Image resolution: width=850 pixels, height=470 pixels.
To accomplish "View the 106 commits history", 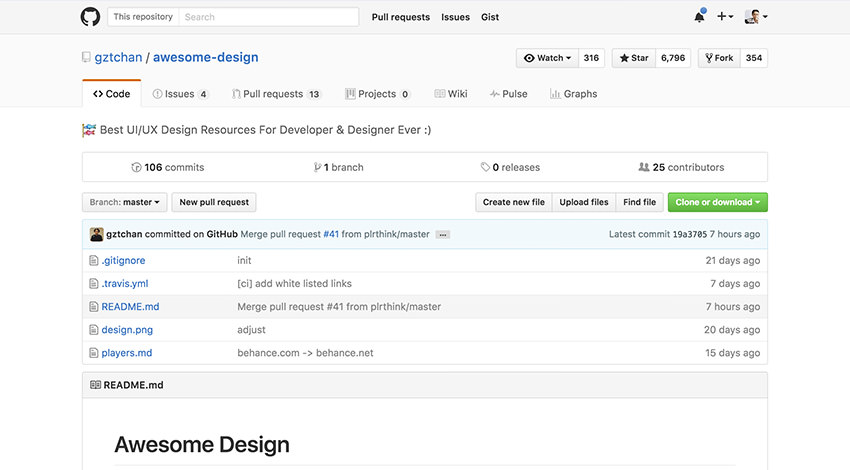I will pos(168,168).
